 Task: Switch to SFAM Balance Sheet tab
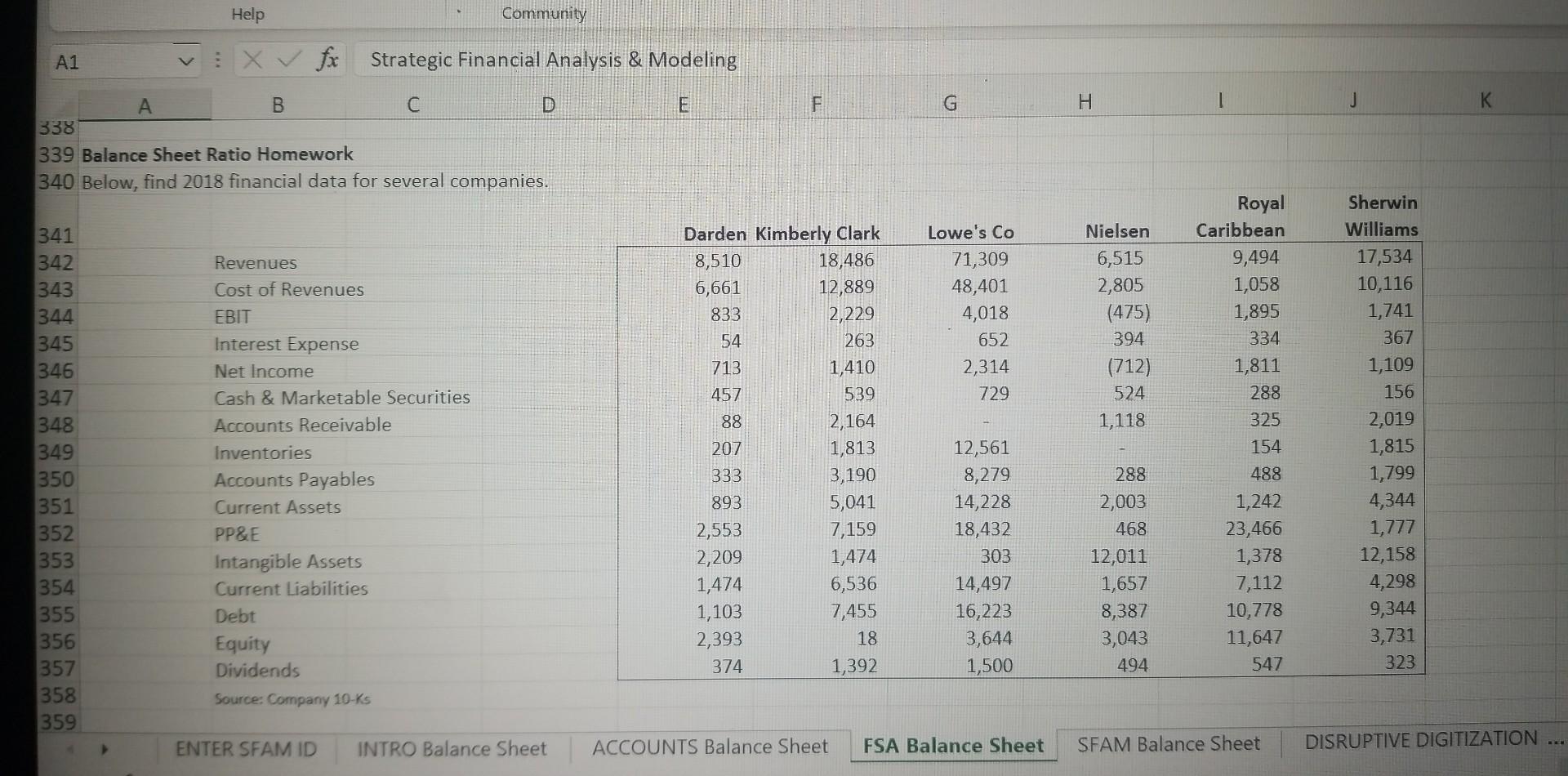pos(1169,744)
